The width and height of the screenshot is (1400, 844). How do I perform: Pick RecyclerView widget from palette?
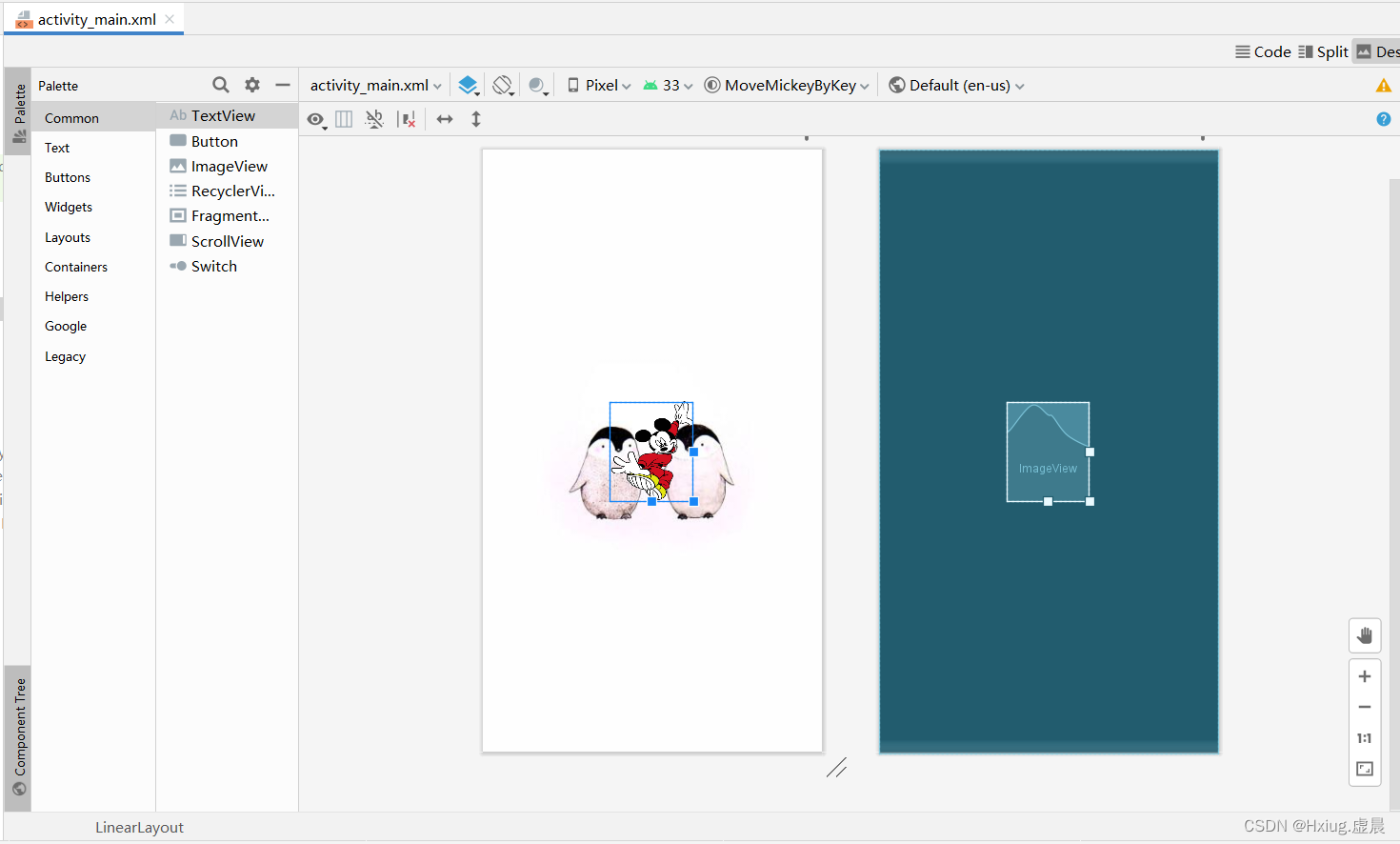click(x=227, y=191)
